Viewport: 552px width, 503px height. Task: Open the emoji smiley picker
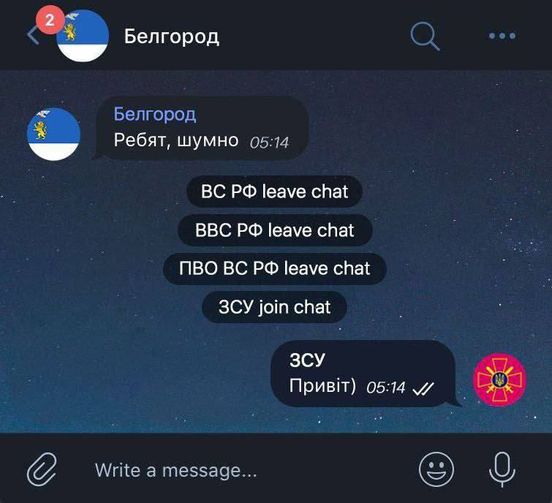point(436,470)
